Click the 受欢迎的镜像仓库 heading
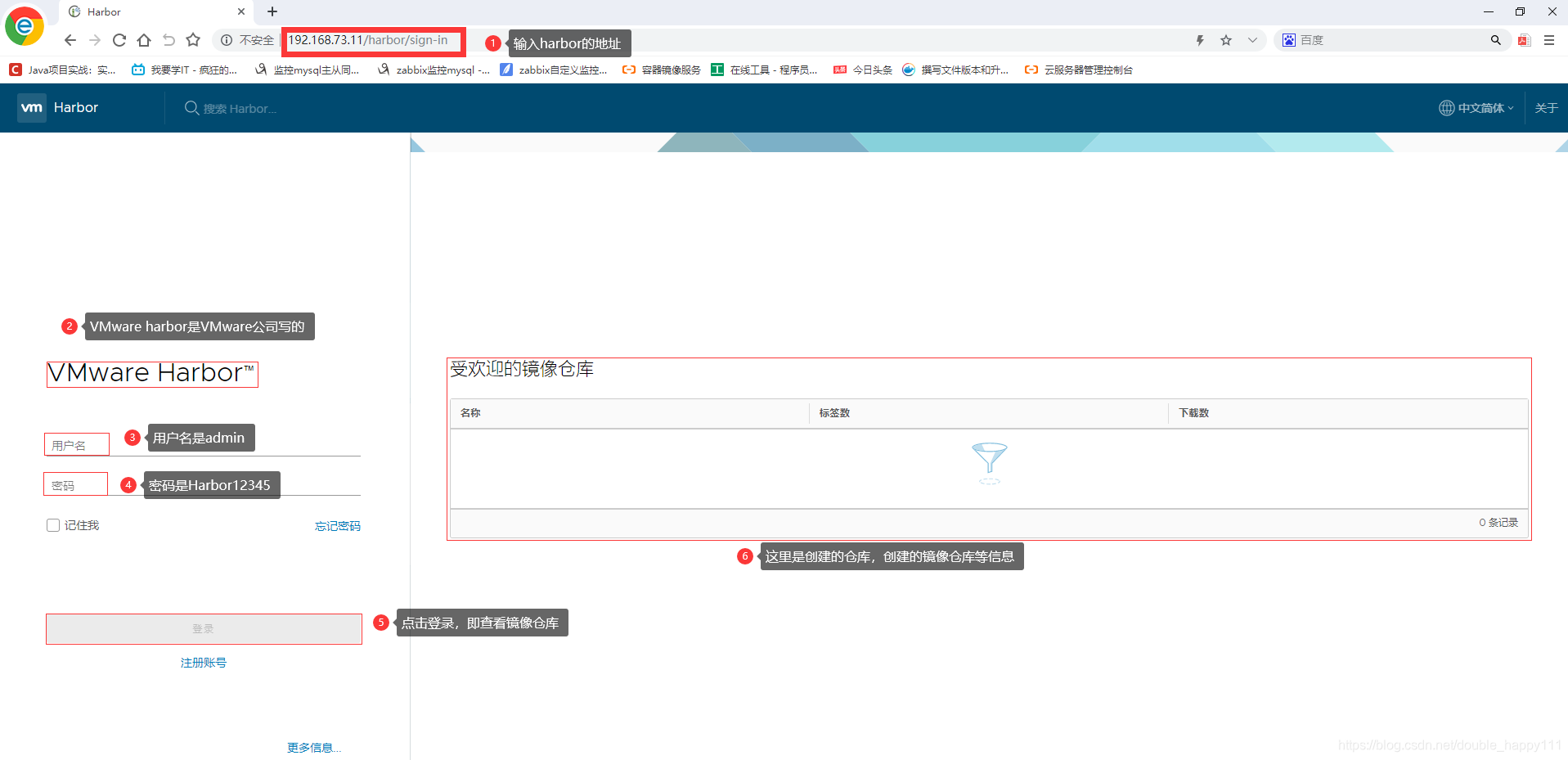Screen dimensions: 1568x760 point(522,369)
